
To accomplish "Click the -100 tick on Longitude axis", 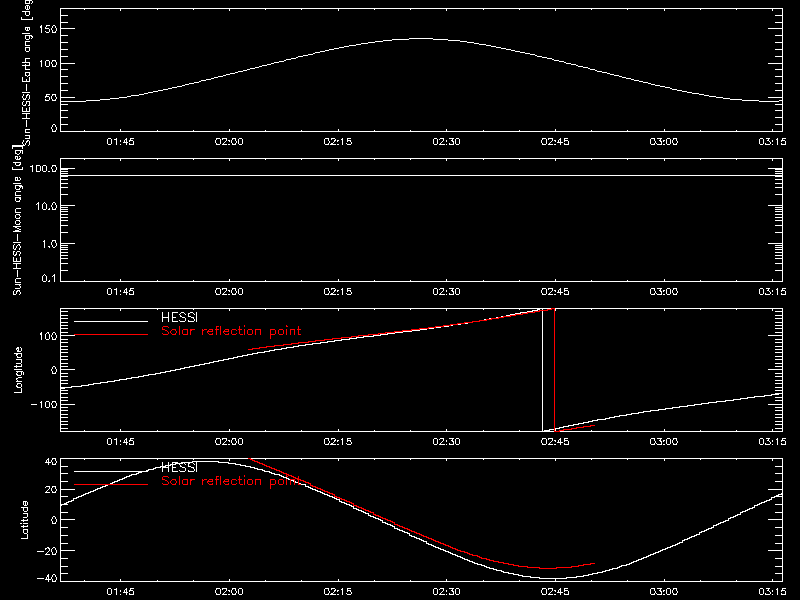I will click(x=44, y=404).
